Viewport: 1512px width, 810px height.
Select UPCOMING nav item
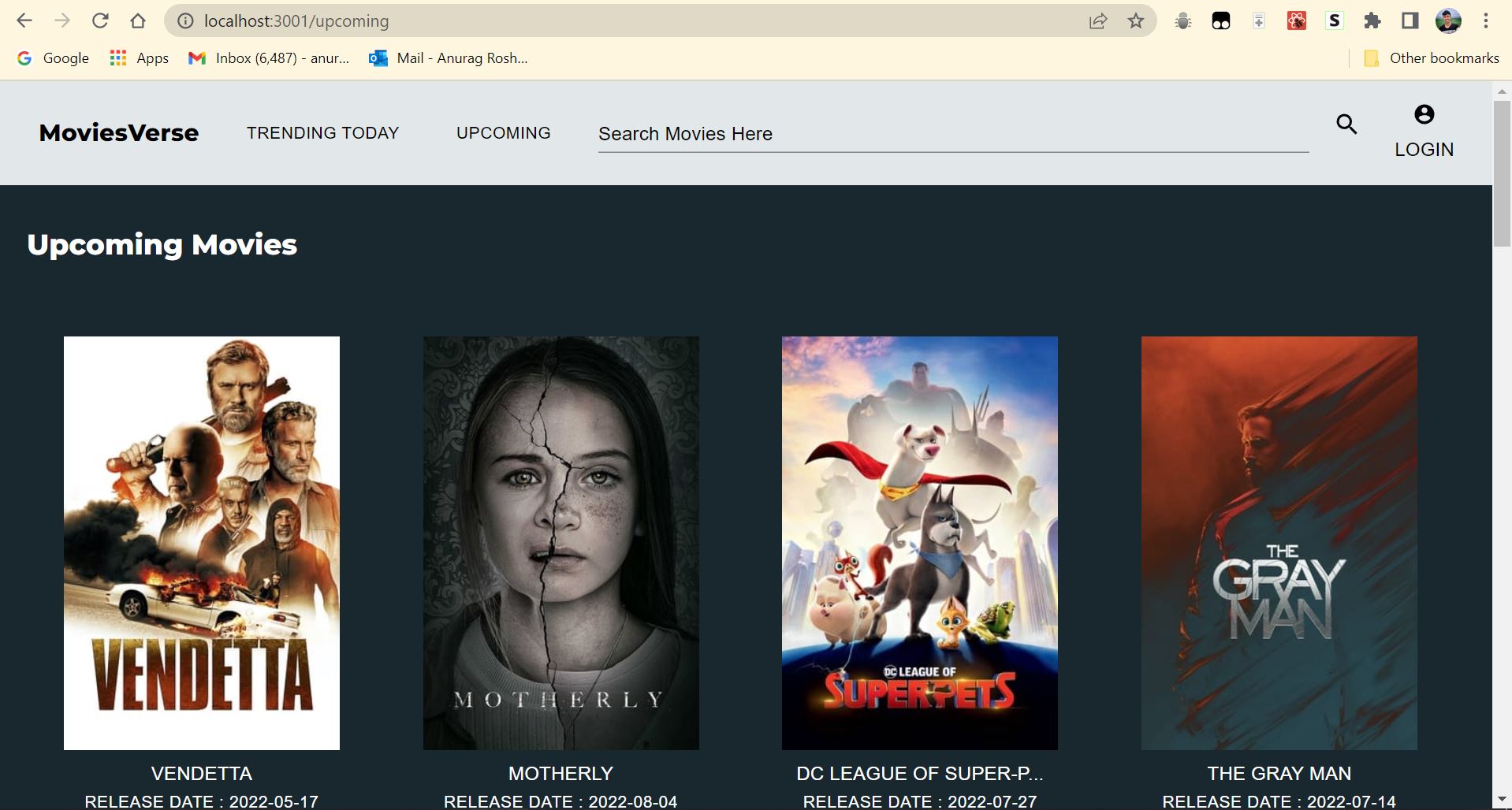[503, 133]
